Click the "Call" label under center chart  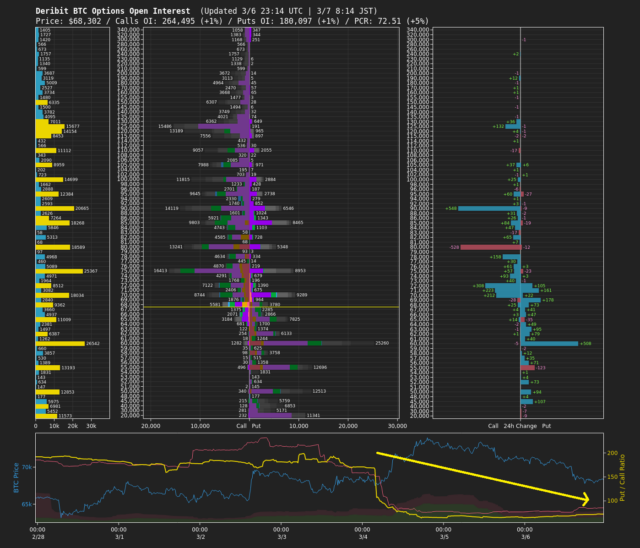click(x=241, y=426)
